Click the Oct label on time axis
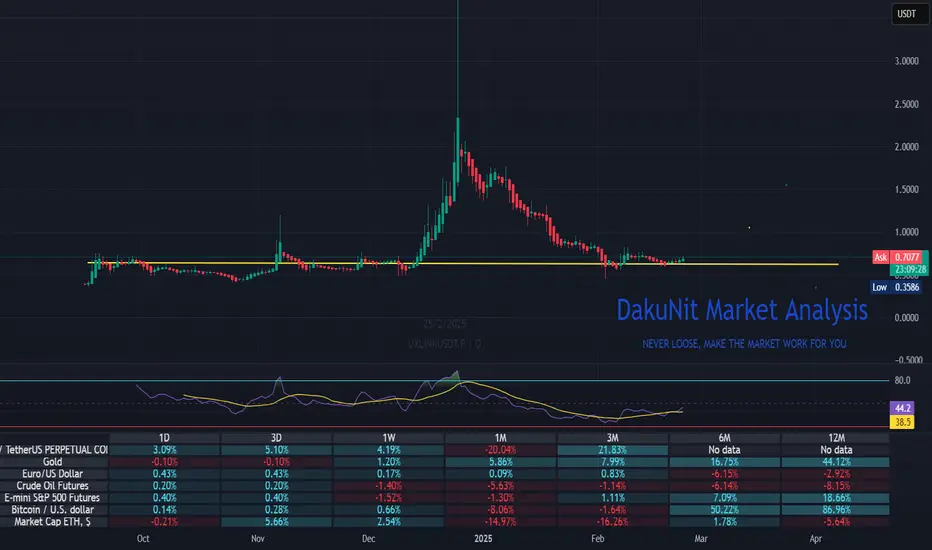 point(143,539)
